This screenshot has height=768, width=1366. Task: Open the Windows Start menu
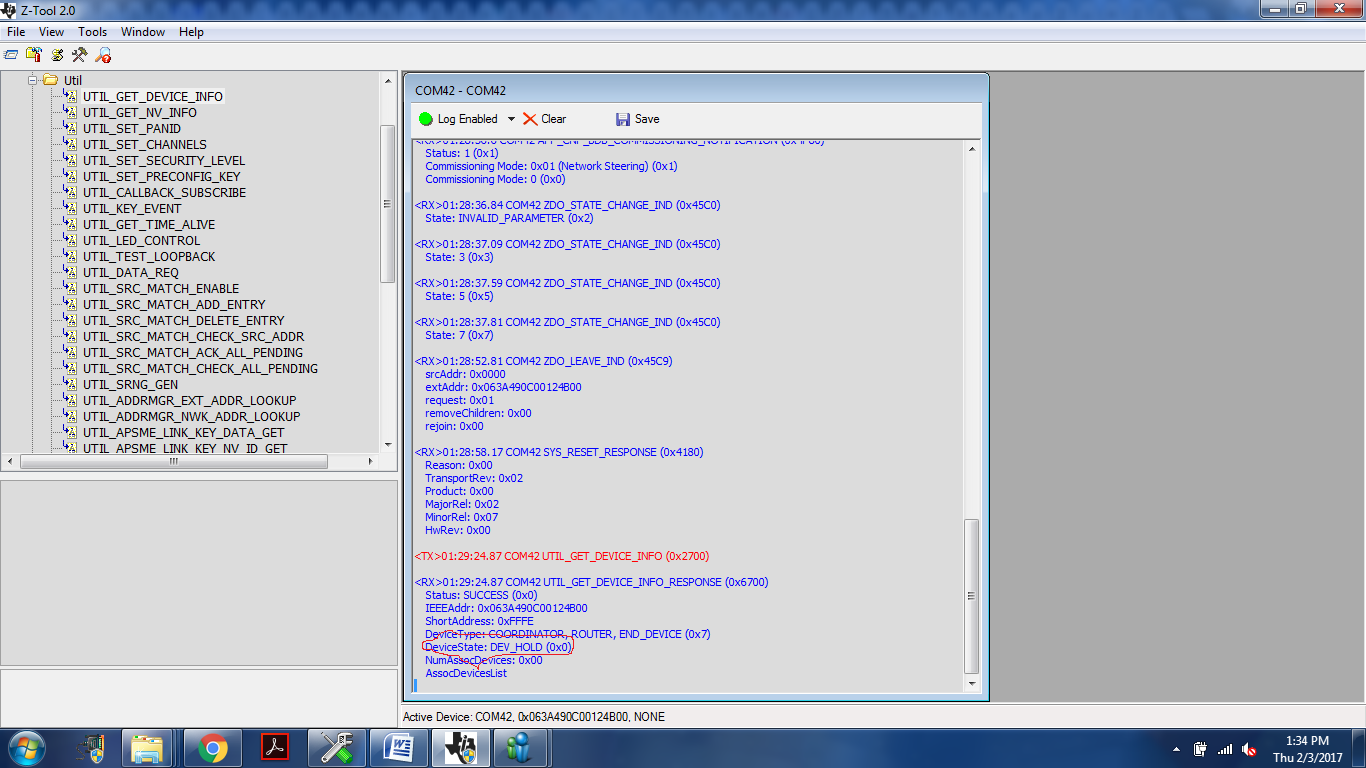tap(25, 748)
